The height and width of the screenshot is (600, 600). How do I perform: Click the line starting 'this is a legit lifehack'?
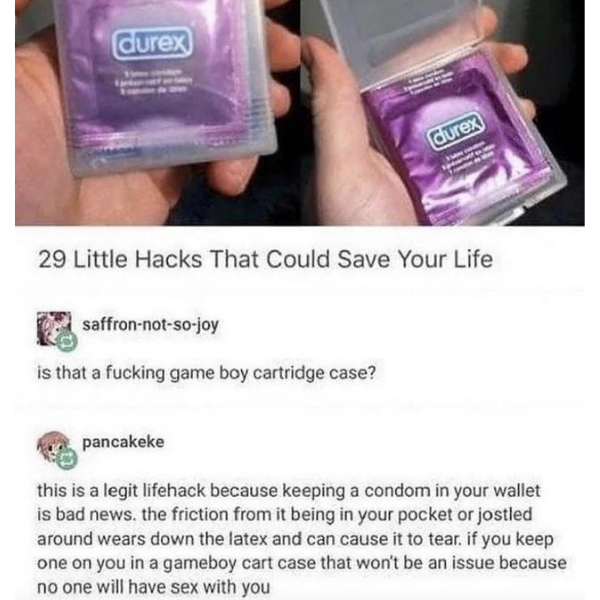coord(289,491)
